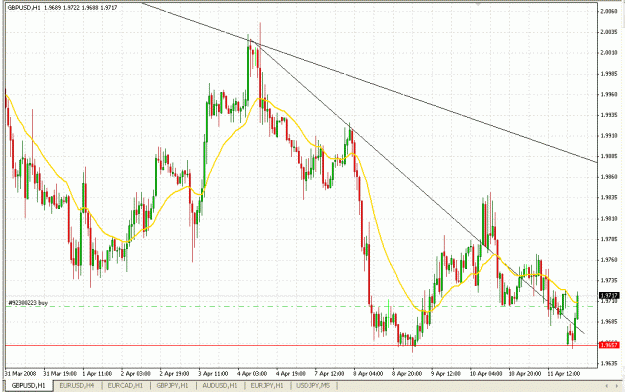Switch to the GBPUSD,H1 chart tab
625x392 pixels.
tap(29, 386)
